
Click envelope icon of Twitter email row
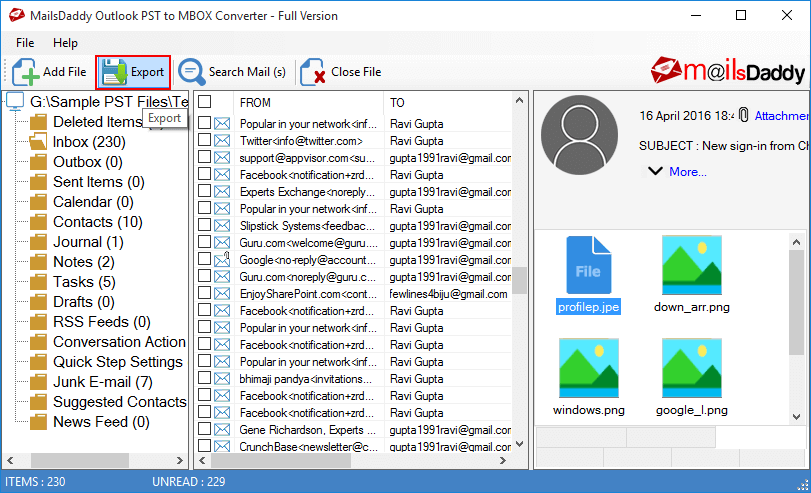(x=222, y=140)
